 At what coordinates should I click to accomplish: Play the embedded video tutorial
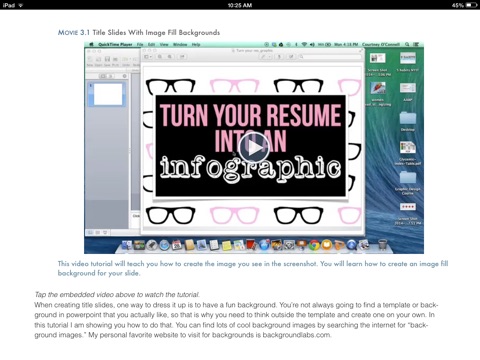254,148
